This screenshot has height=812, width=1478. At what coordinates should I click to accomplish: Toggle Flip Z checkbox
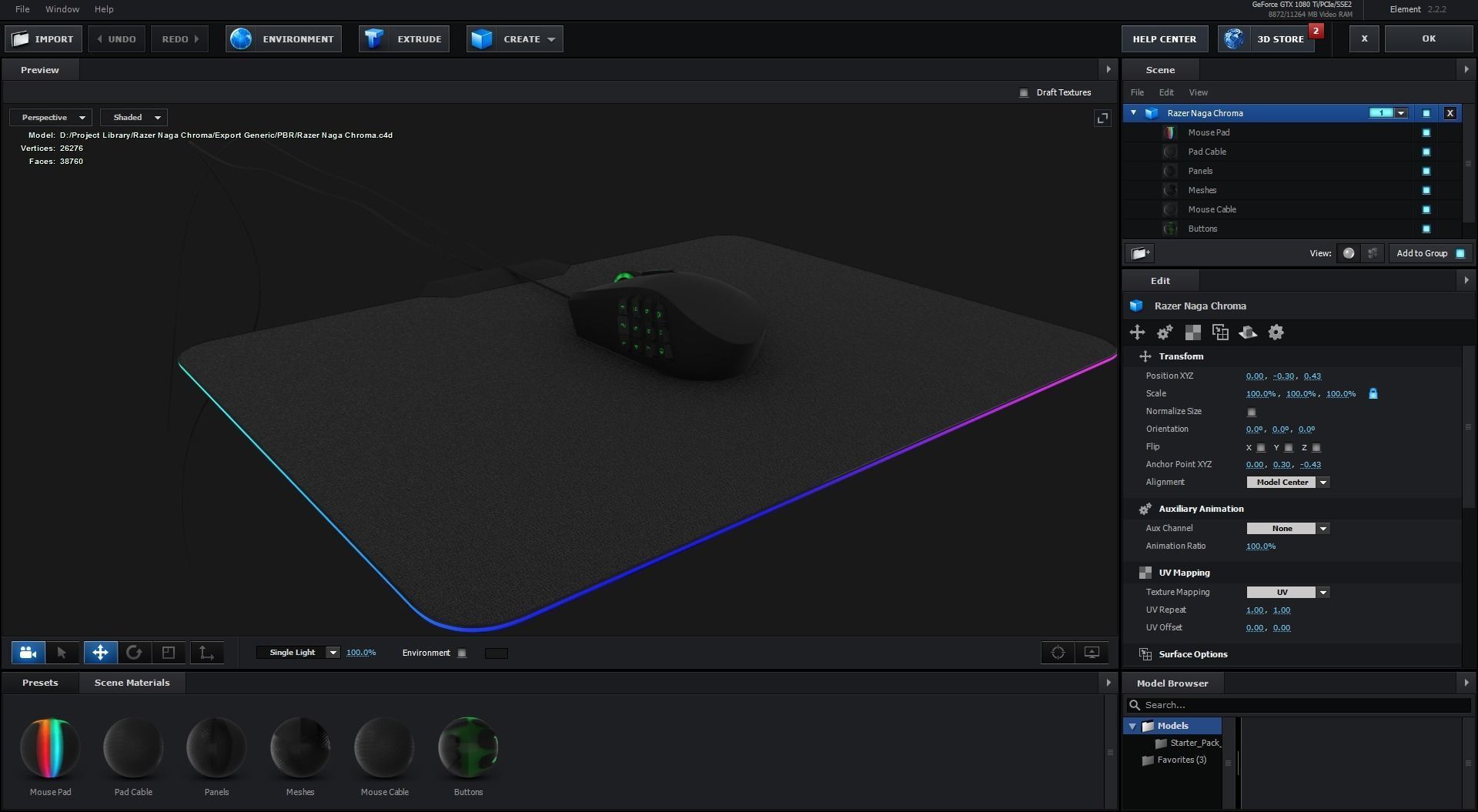coord(1316,447)
